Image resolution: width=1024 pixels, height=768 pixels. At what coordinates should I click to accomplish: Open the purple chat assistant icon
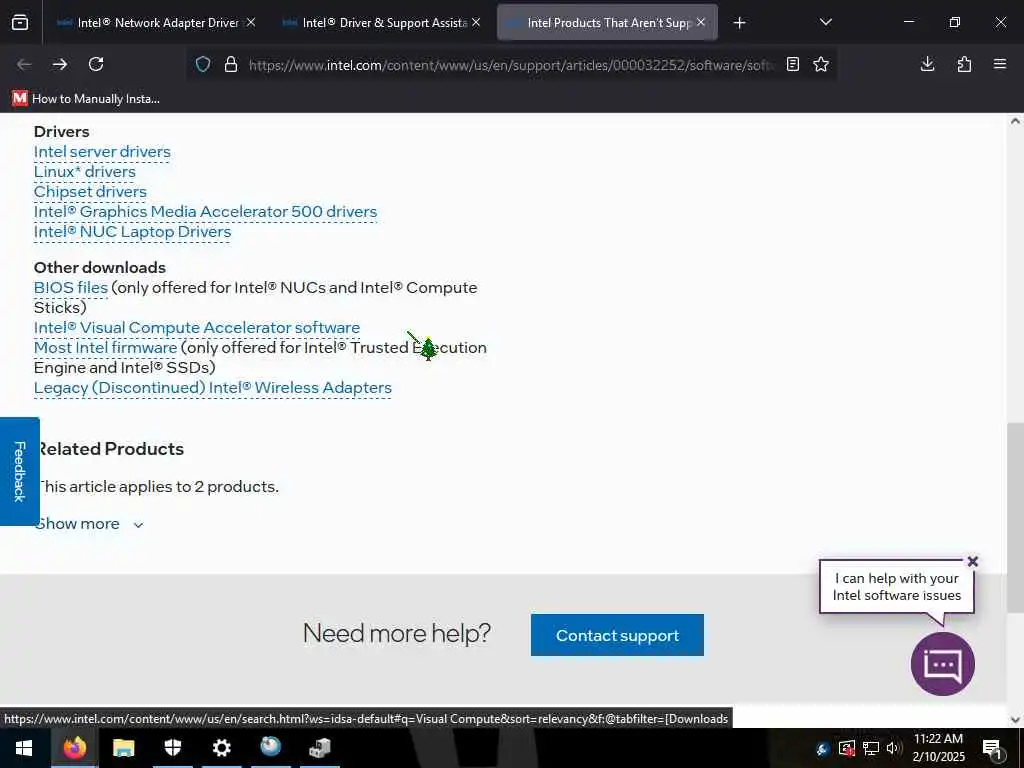pos(942,664)
